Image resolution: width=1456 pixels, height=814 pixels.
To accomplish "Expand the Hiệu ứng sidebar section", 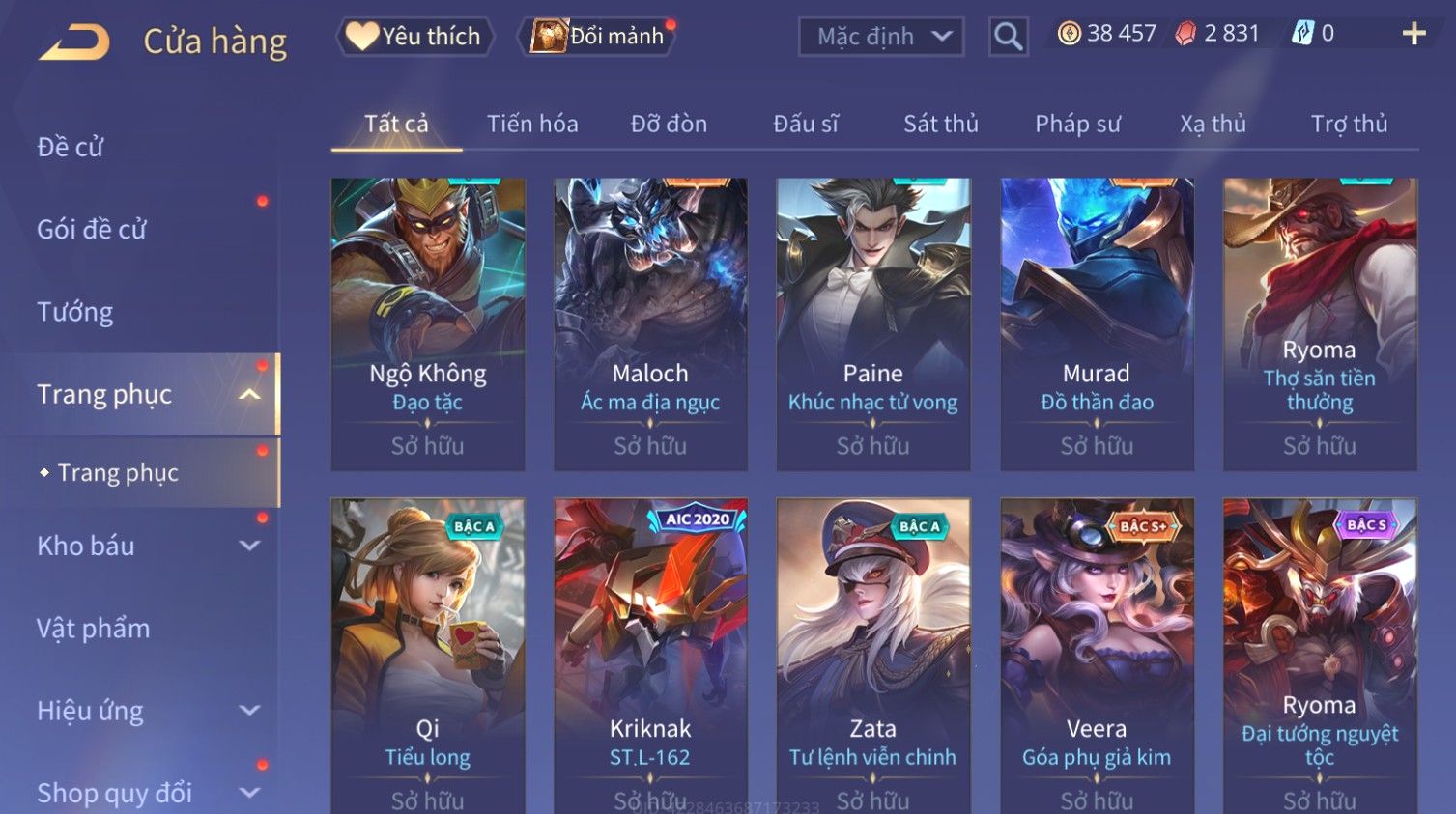I will tap(249, 711).
